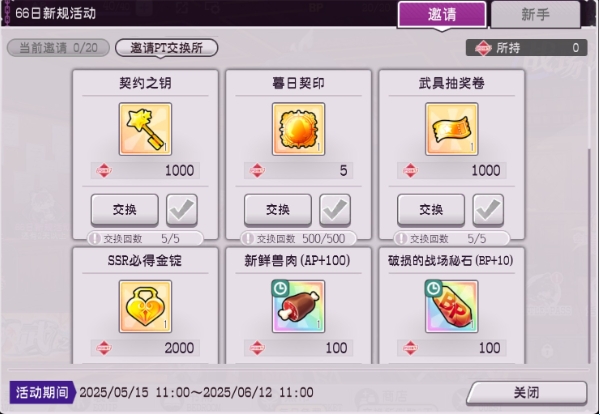The height and width of the screenshot is (415, 600).
Task: Click the SSR必得金锭 heart lock icon
Action: 145,306
